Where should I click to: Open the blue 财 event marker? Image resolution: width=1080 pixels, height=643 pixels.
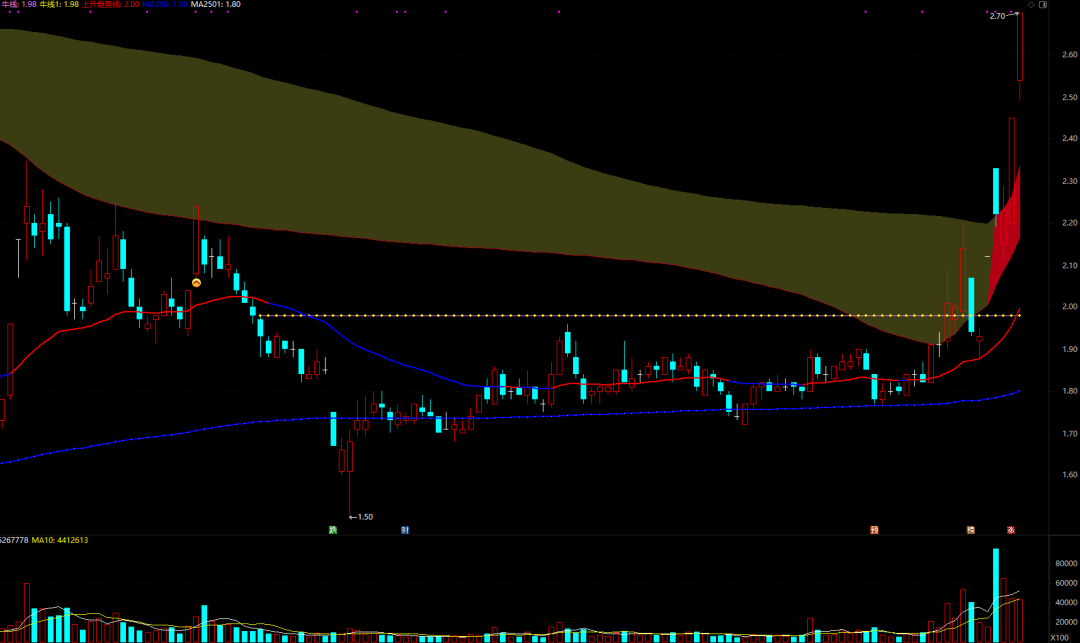405,530
